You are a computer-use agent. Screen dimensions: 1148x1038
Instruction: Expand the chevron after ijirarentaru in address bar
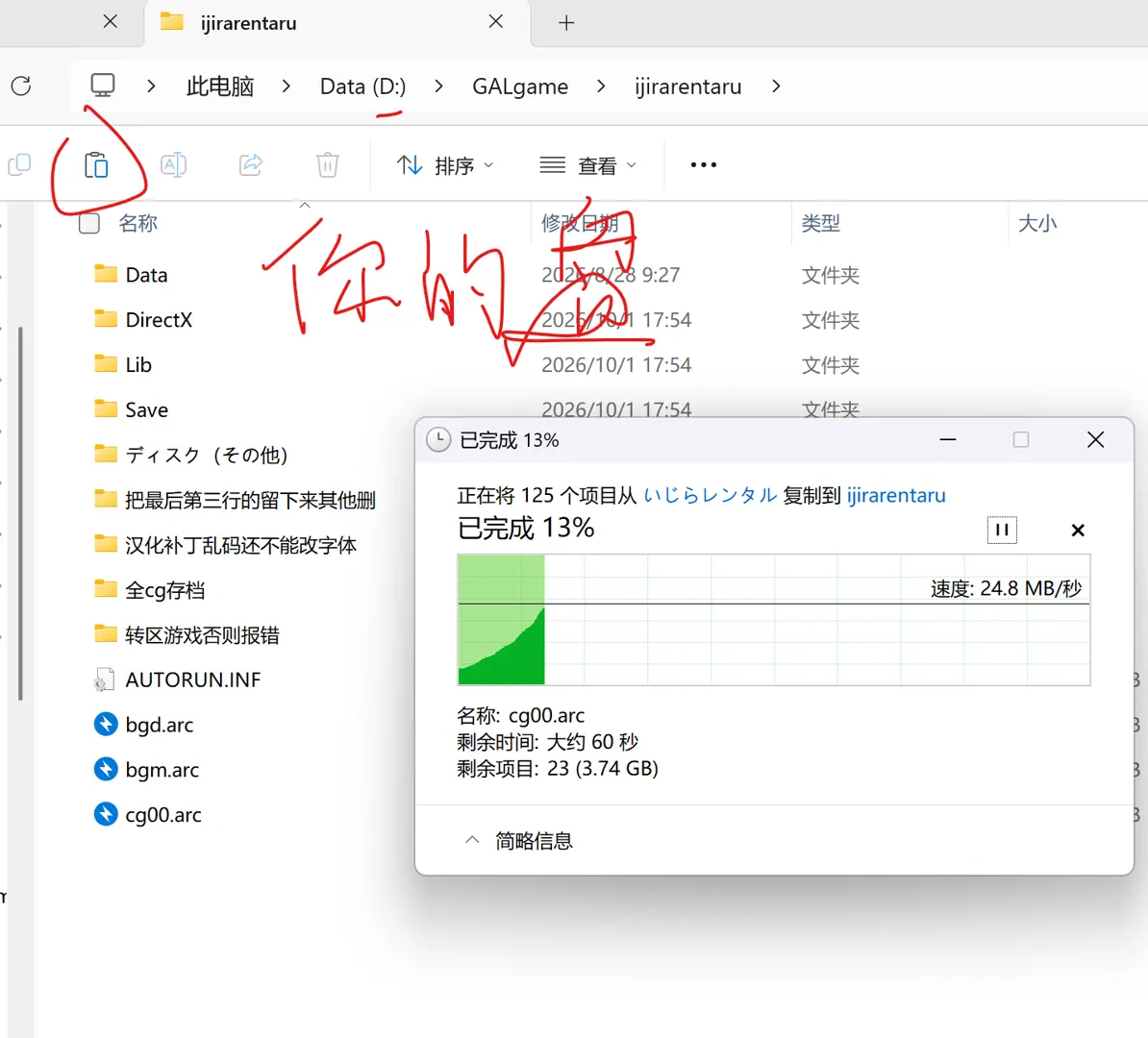(776, 86)
